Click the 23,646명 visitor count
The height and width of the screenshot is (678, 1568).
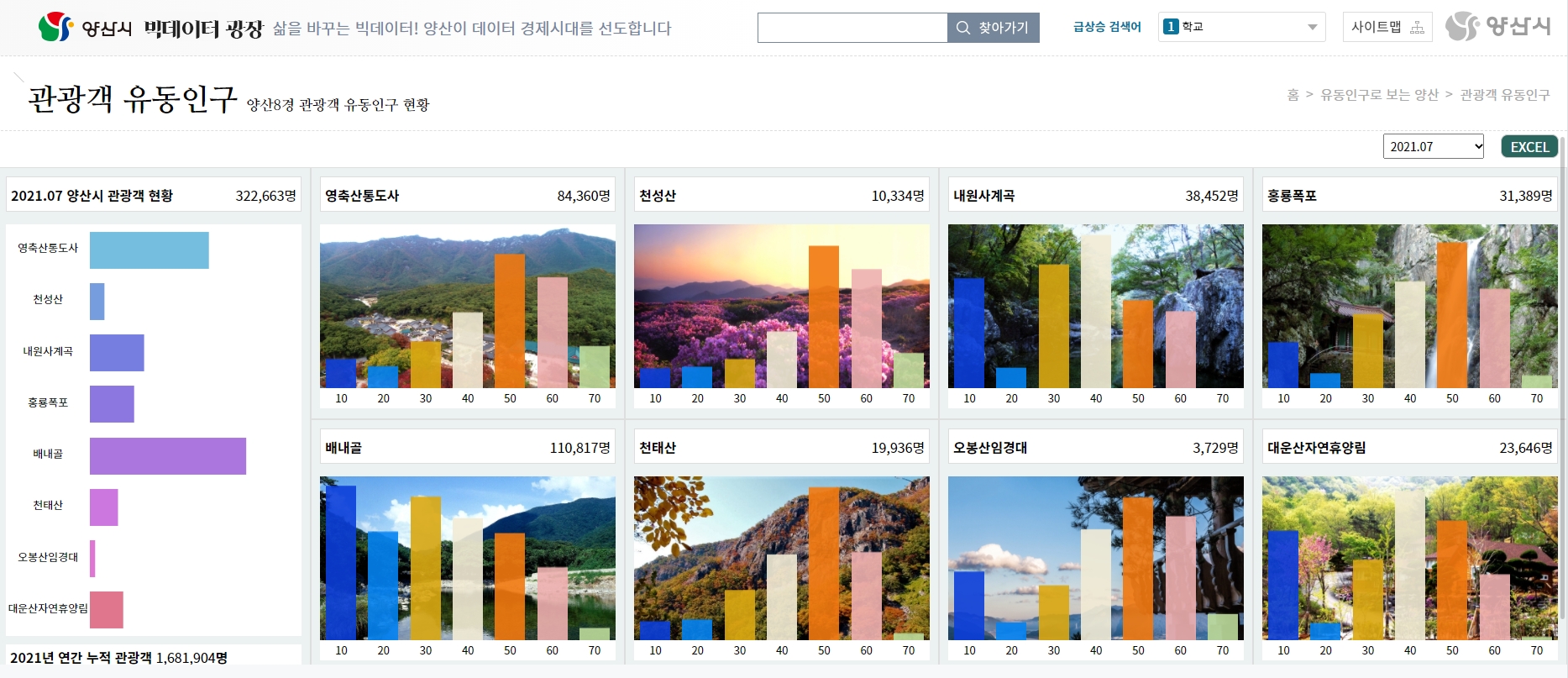pos(1526,448)
